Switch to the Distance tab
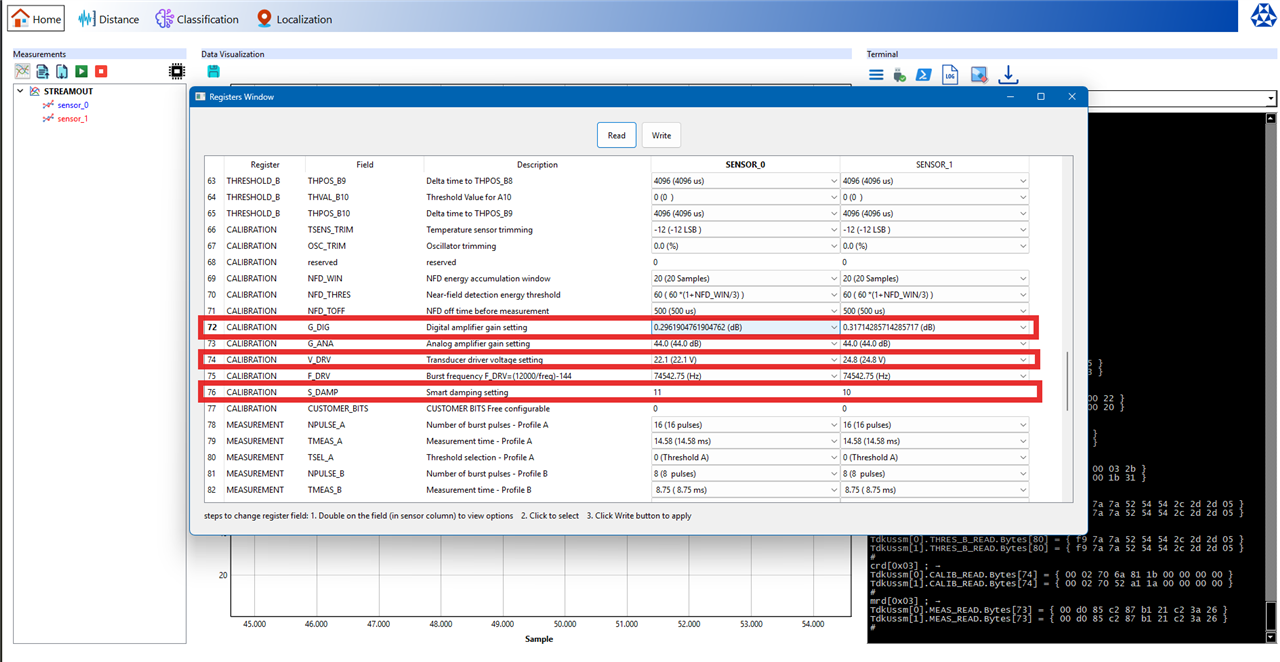The image size is (1280, 662). click(x=109, y=19)
